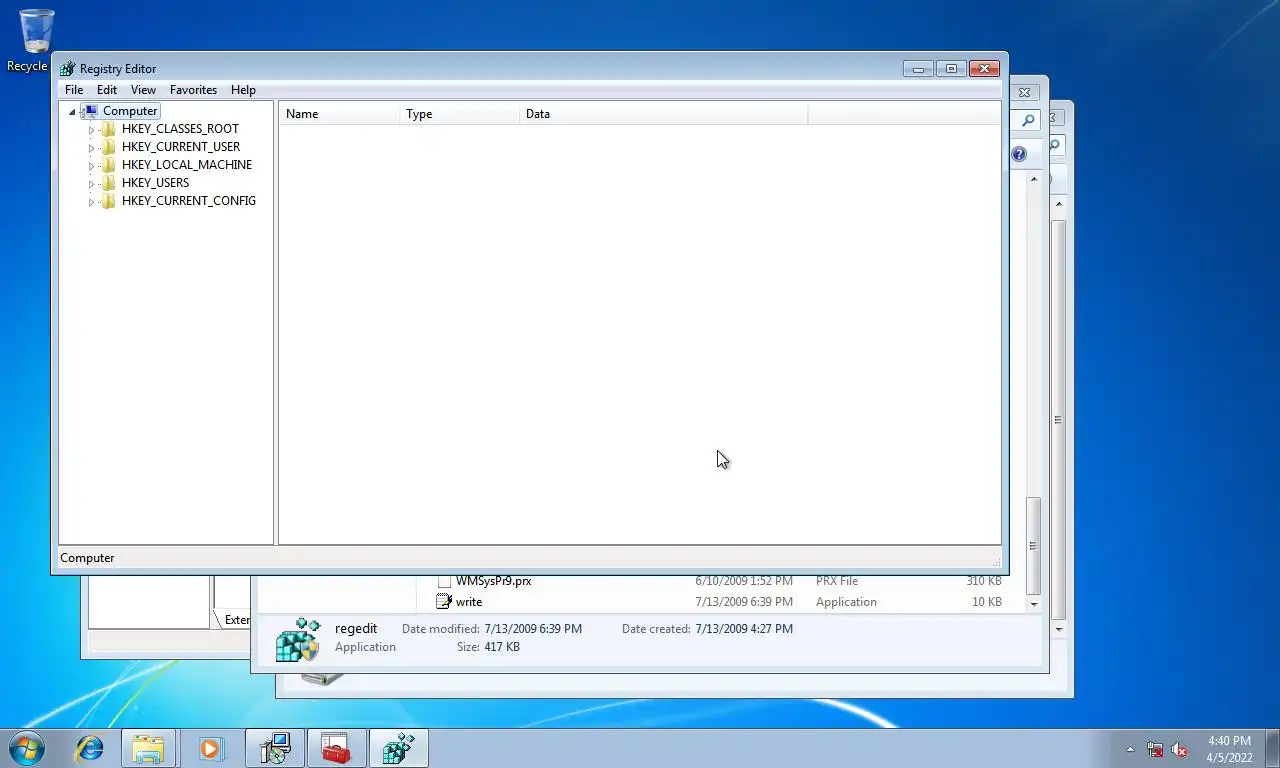Select the HKEY_CLASSES_ROOT label

pyautogui.click(x=180, y=129)
